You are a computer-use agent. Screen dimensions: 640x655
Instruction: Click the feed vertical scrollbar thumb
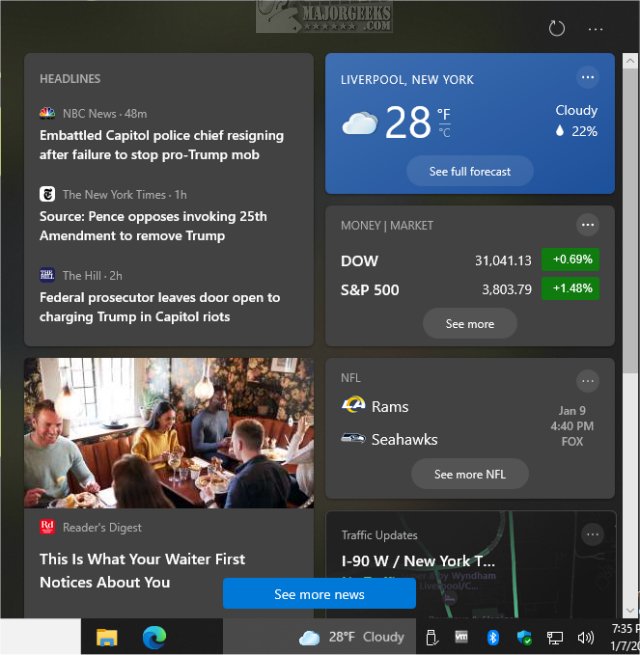pos(630,221)
